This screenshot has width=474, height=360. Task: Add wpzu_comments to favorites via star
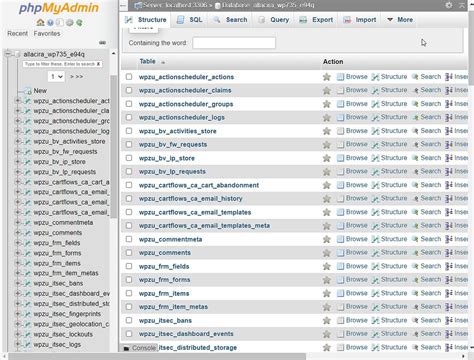pyautogui.click(x=327, y=253)
